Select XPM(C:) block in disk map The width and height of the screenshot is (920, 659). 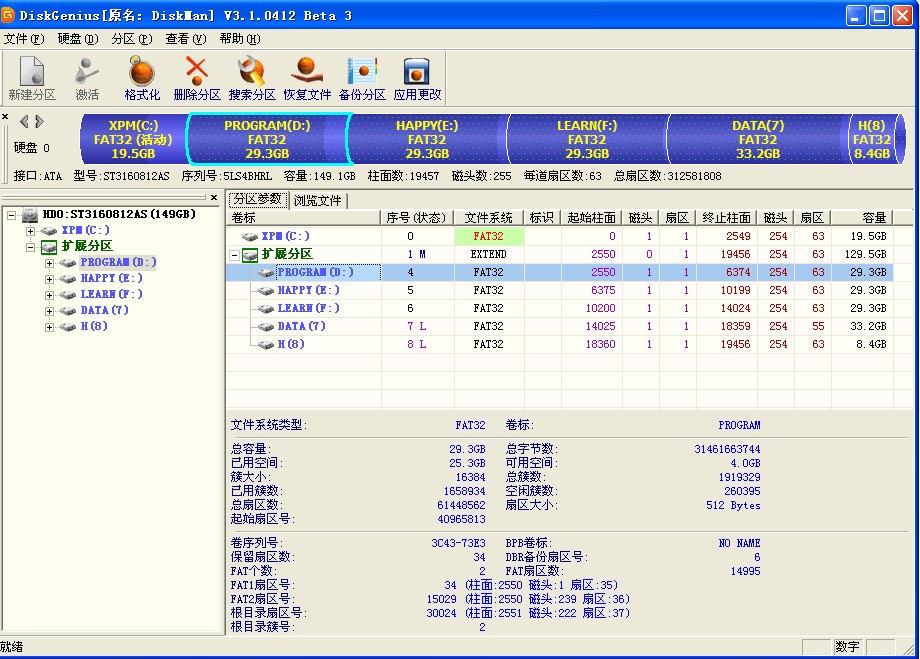pyautogui.click(x=133, y=139)
